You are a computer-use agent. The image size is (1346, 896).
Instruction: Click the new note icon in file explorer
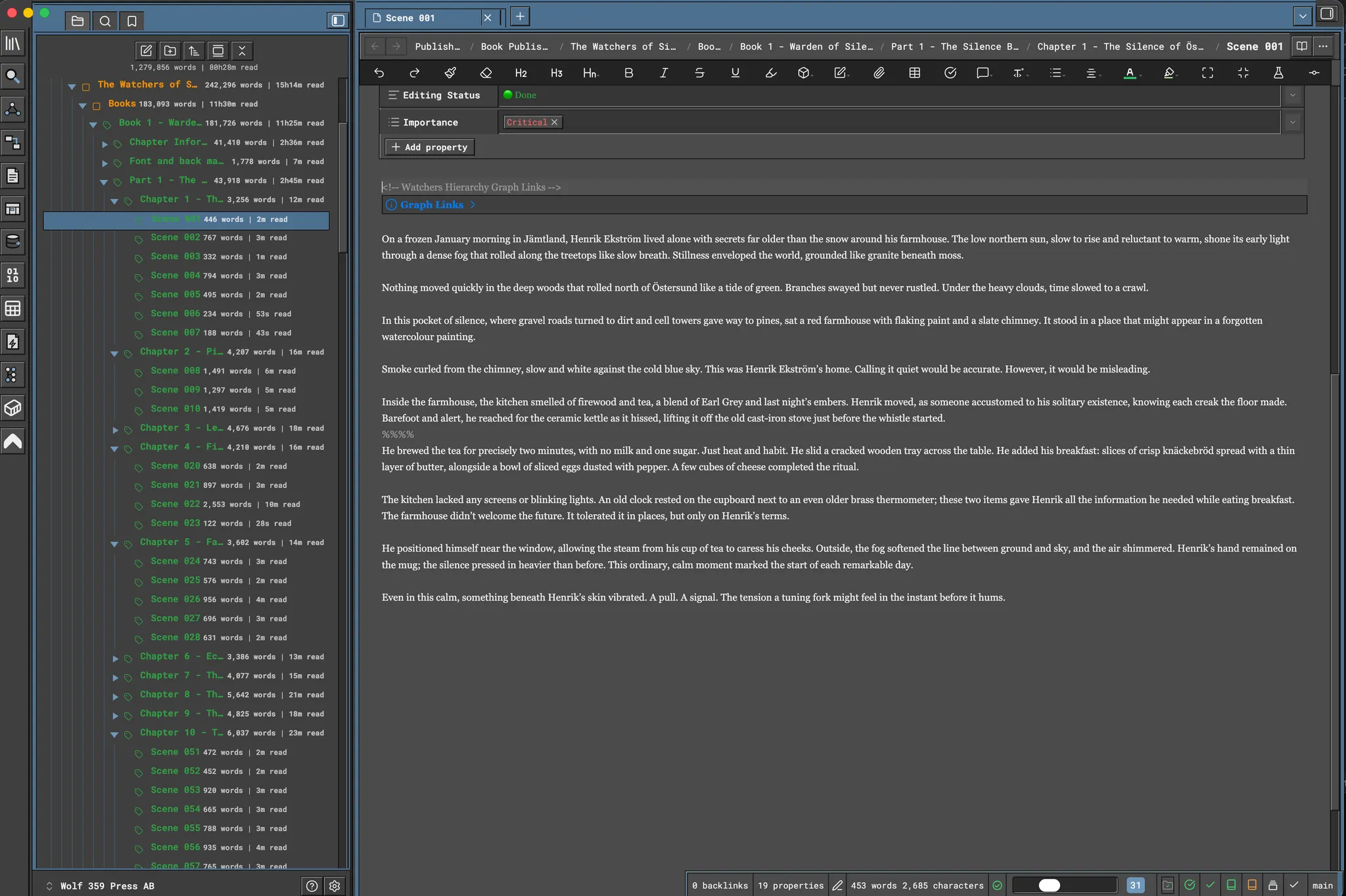[x=146, y=51]
